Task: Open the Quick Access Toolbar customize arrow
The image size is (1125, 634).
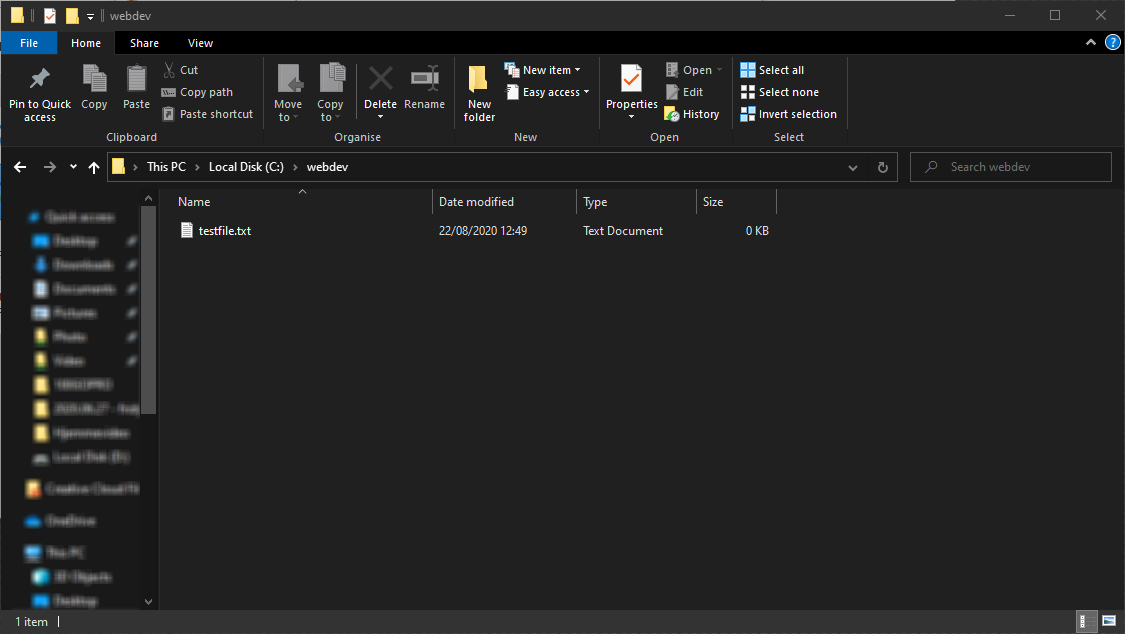Action: point(90,16)
